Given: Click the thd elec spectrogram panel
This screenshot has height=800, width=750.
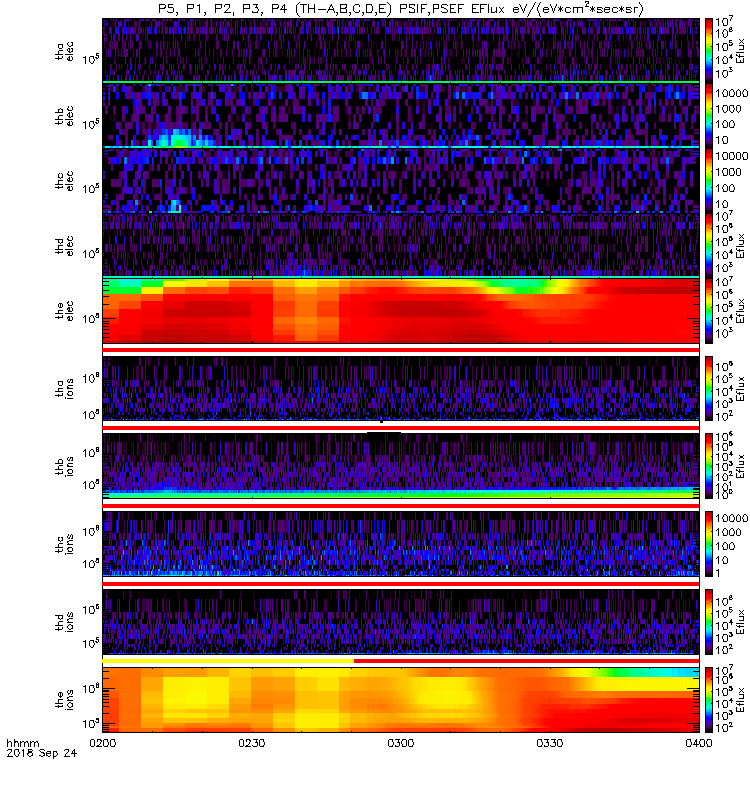Looking at the screenshot, I should [x=401, y=245].
